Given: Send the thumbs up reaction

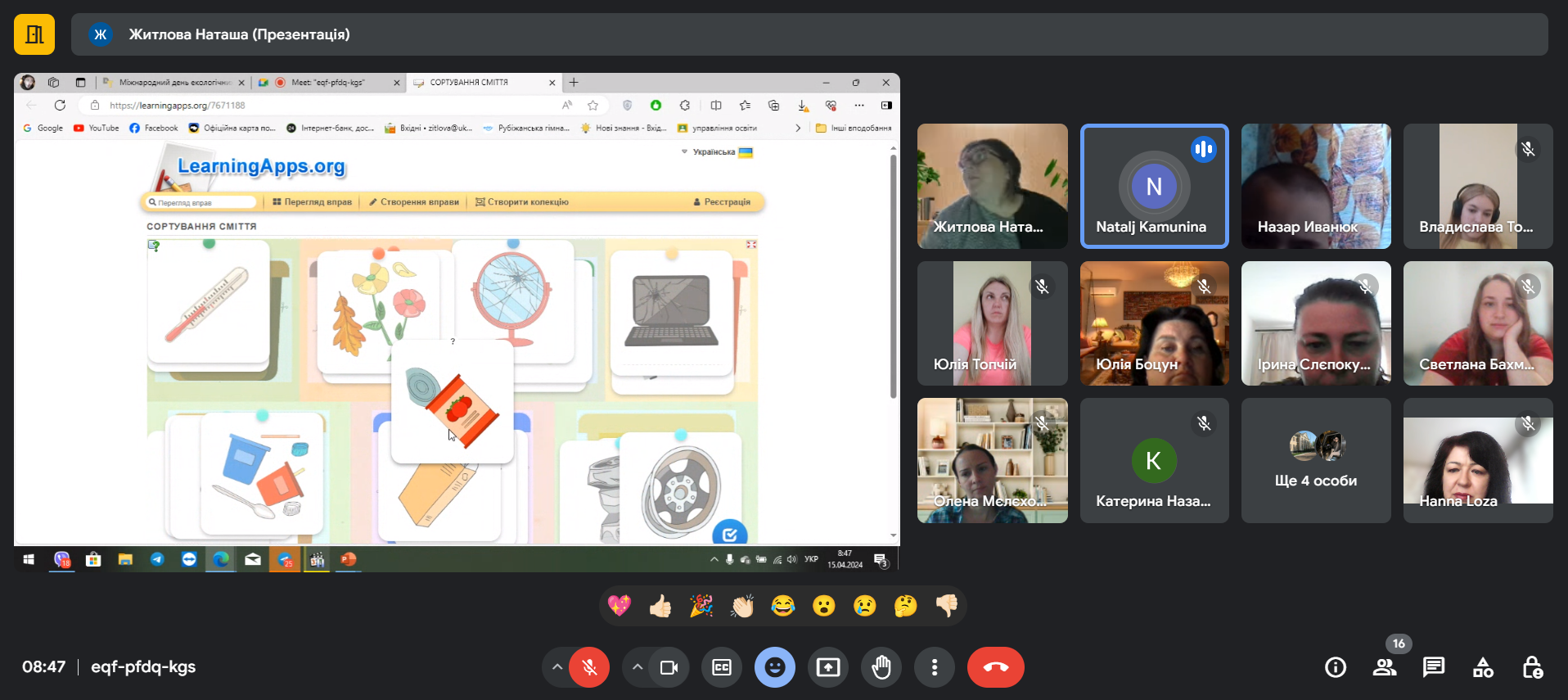Looking at the screenshot, I should (x=660, y=606).
